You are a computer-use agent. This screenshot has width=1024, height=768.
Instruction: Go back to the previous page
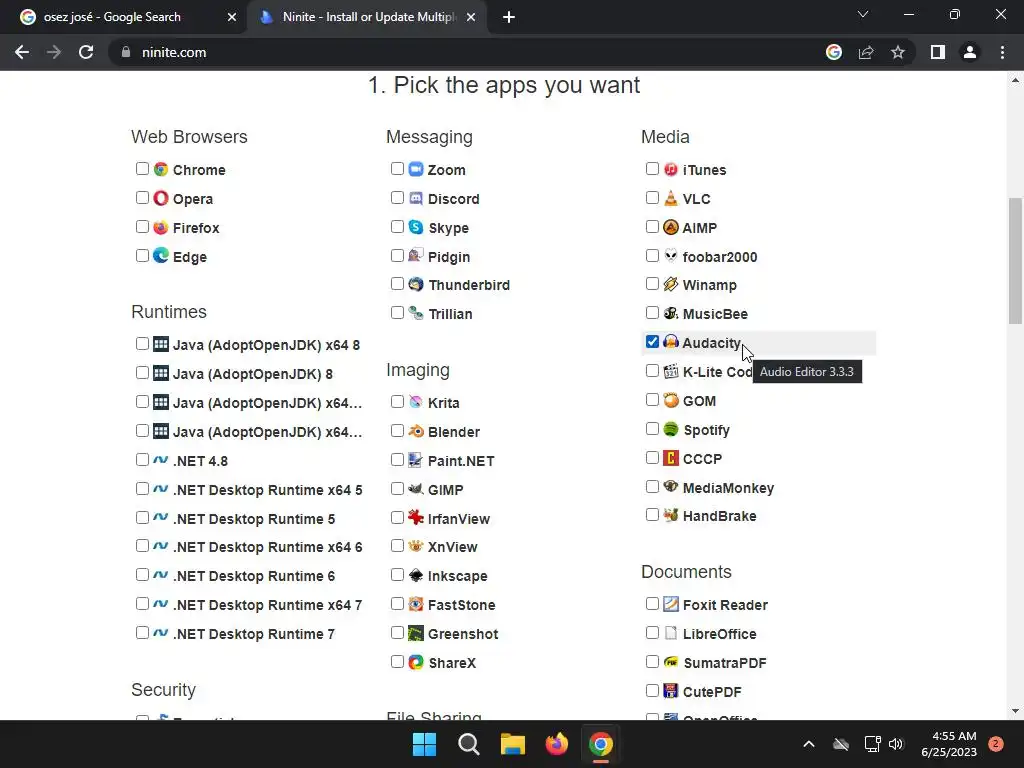(x=22, y=52)
